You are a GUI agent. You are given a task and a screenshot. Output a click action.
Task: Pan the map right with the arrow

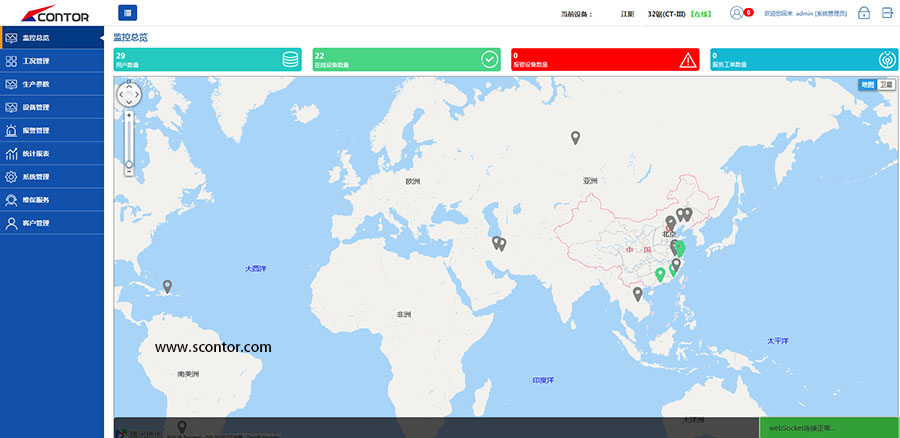click(x=137, y=95)
